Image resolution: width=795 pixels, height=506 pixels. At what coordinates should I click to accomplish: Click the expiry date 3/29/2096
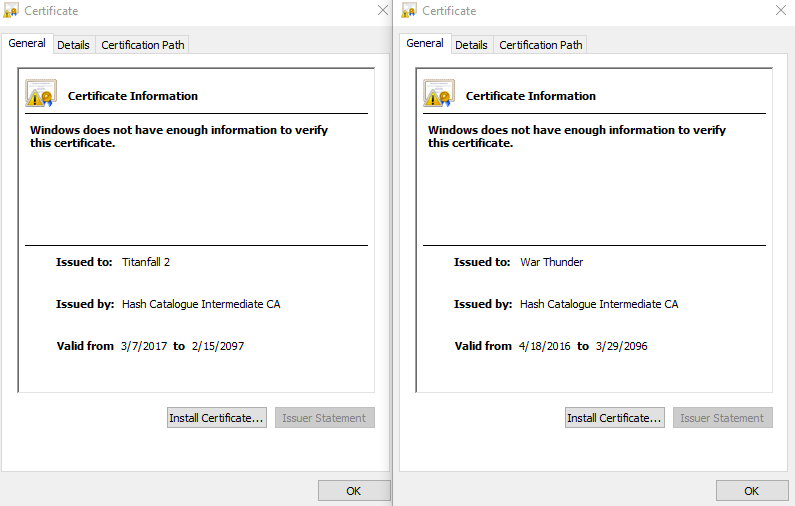click(622, 346)
